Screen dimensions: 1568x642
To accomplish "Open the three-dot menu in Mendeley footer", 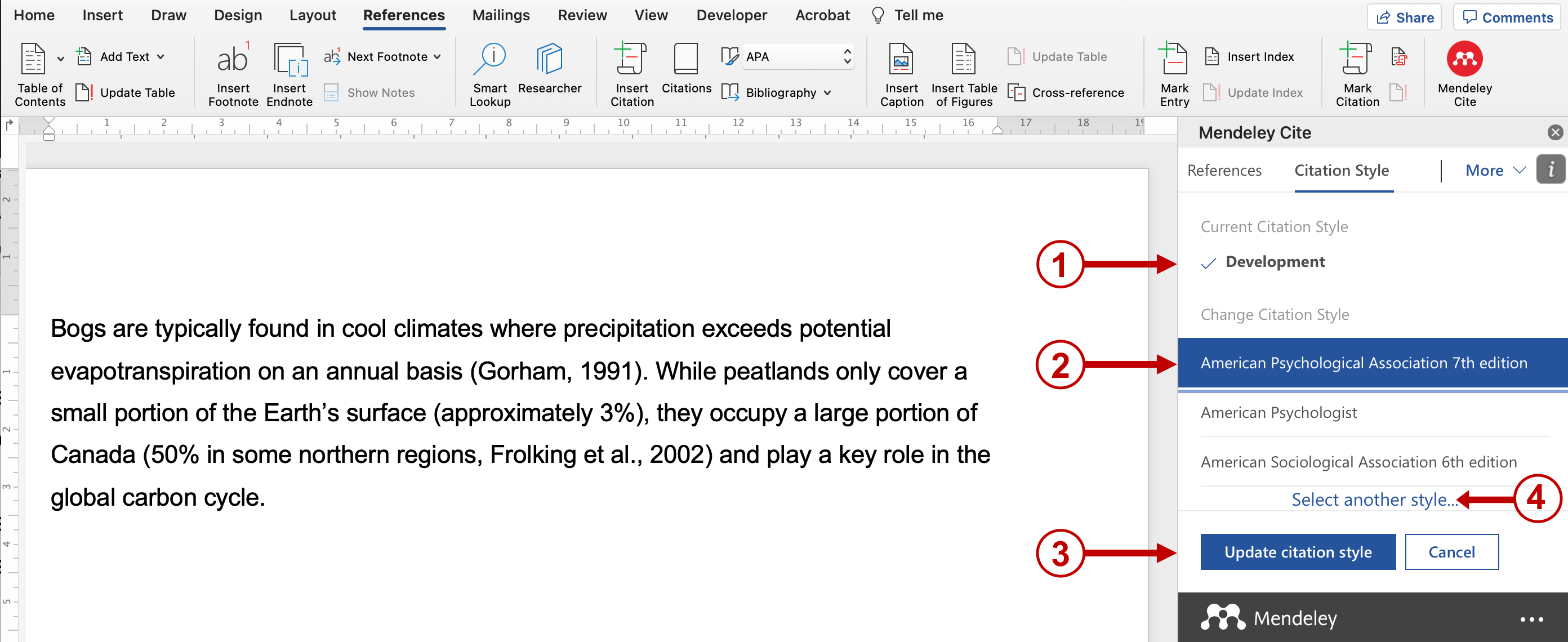I will point(1531,619).
